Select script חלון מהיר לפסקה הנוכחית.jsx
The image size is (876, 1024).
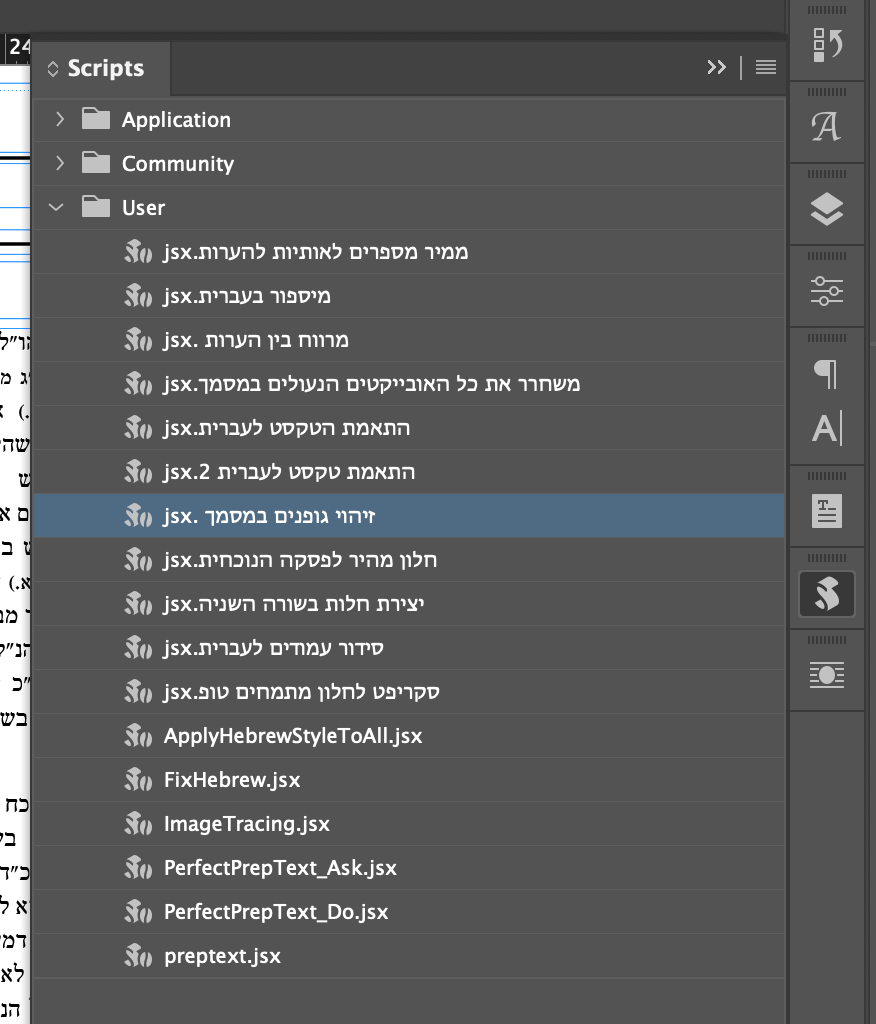[x=409, y=560]
